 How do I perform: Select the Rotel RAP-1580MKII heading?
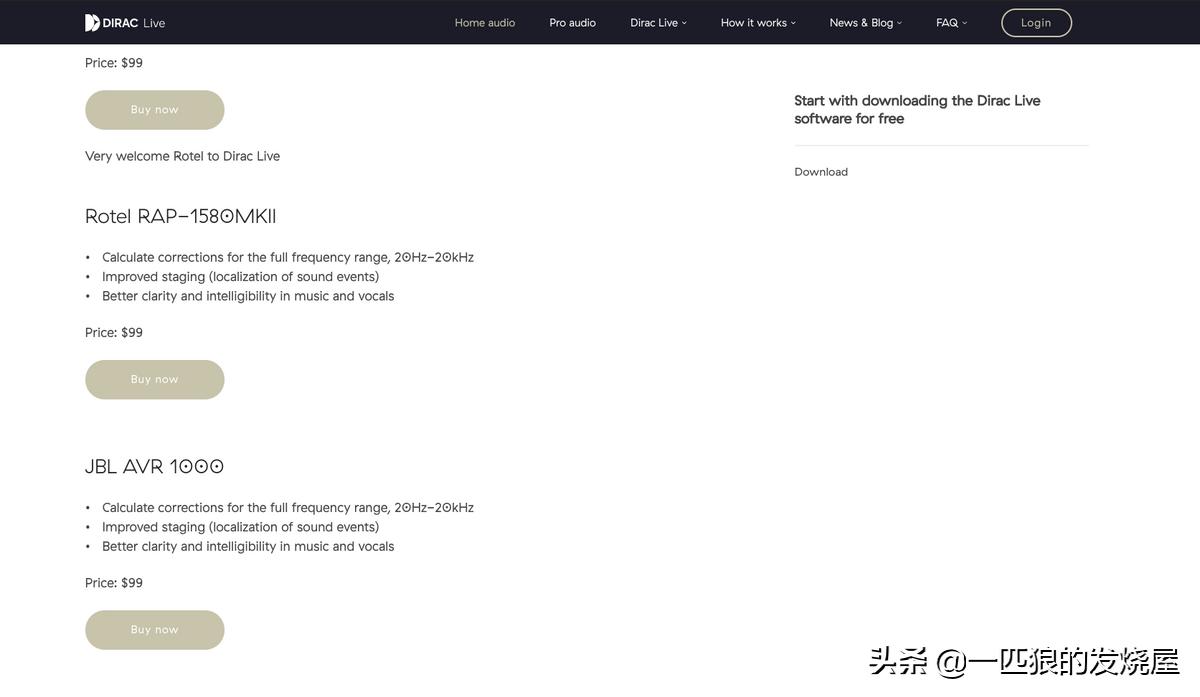pos(180,216)
